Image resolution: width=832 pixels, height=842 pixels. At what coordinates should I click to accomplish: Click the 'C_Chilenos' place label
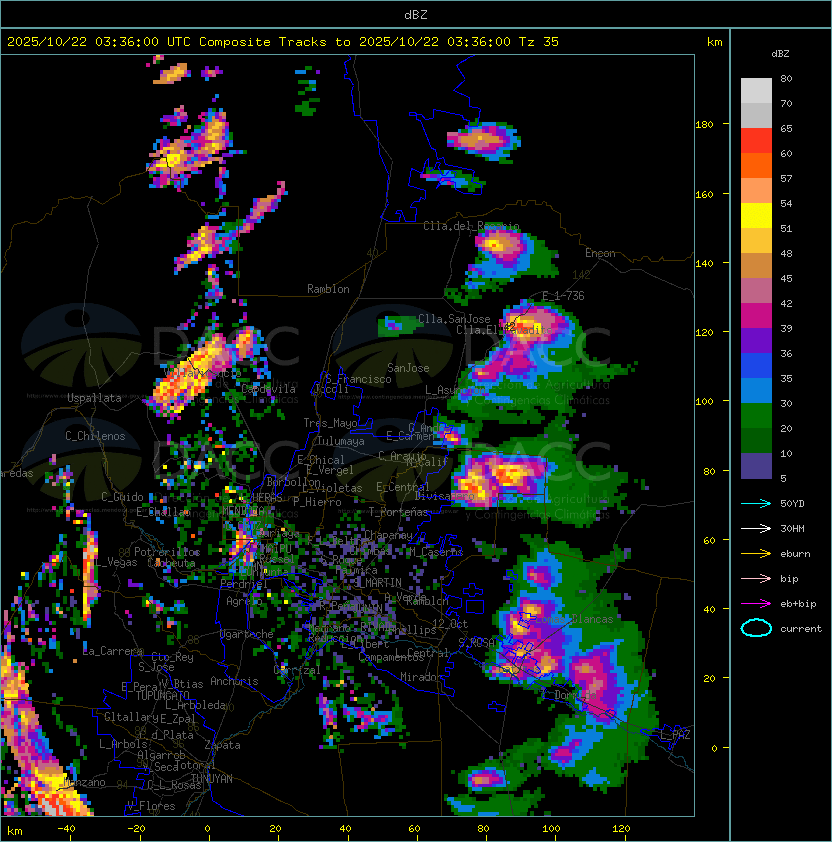coord(95,436)
